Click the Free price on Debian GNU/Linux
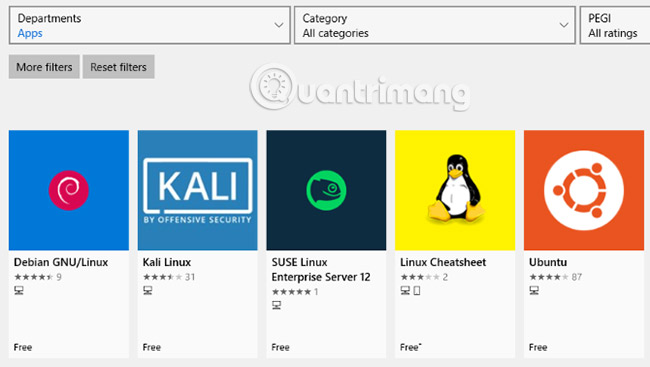The width and height of the screenshot is (650, 367). (23, 348)
